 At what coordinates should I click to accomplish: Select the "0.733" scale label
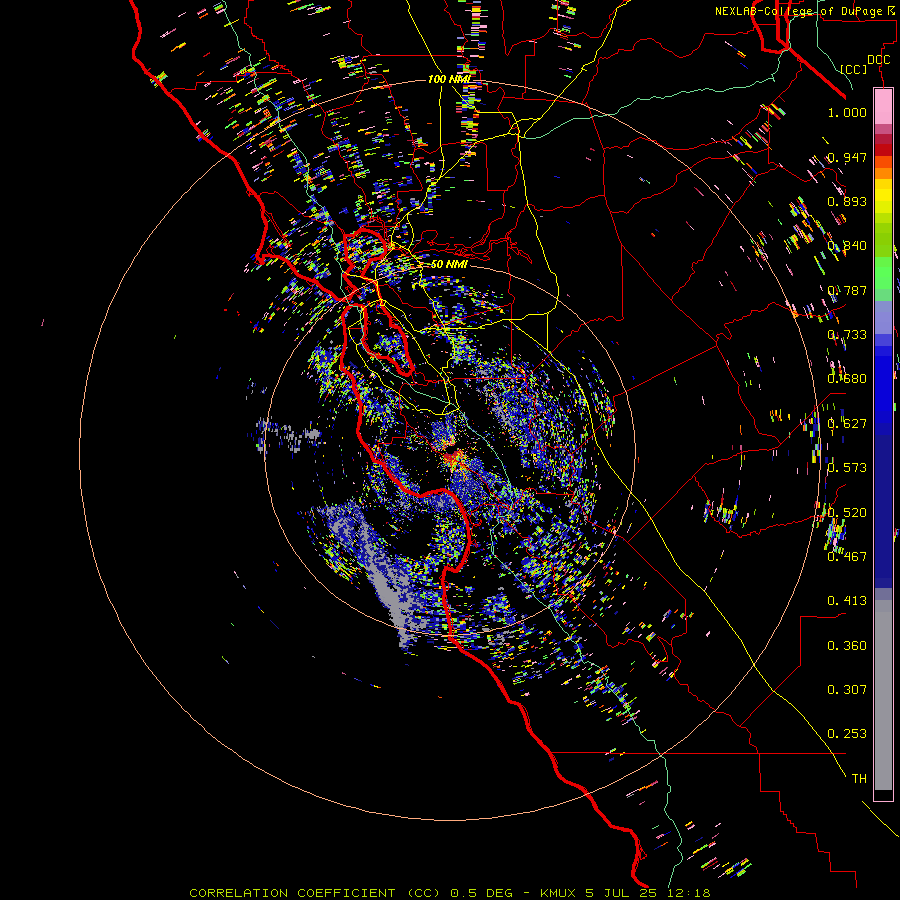(847, 335)
